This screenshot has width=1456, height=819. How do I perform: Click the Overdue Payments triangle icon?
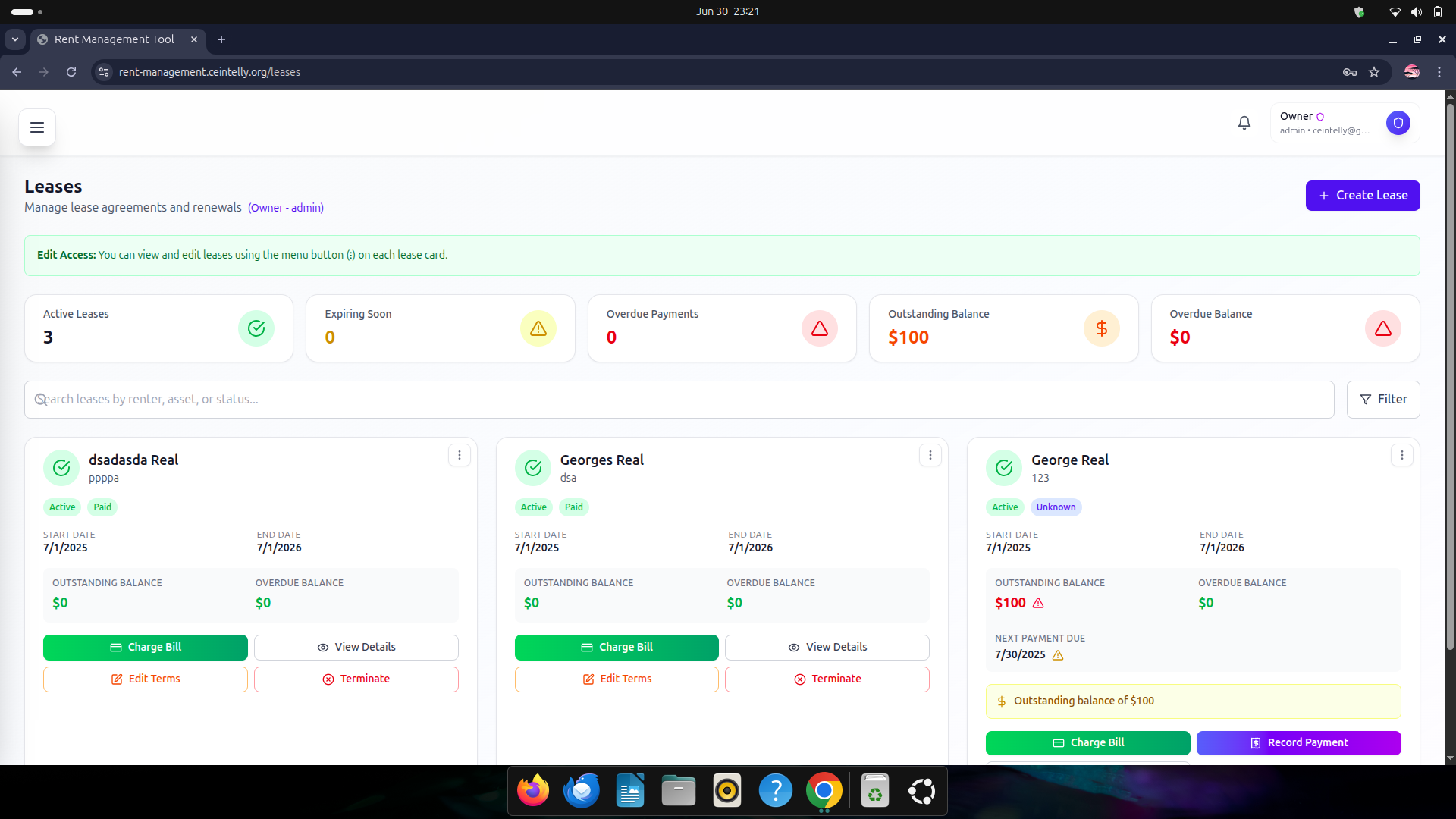tap(820, 328)
